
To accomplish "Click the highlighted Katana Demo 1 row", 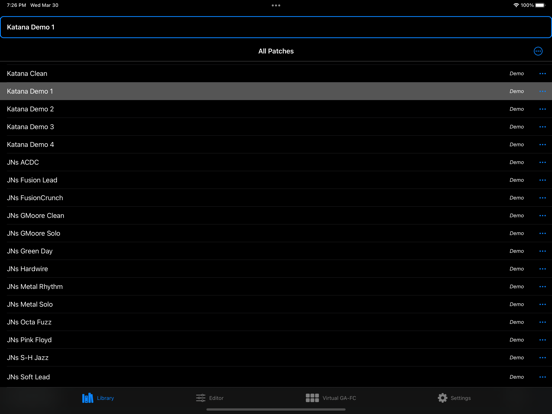I will coord(276,91).
